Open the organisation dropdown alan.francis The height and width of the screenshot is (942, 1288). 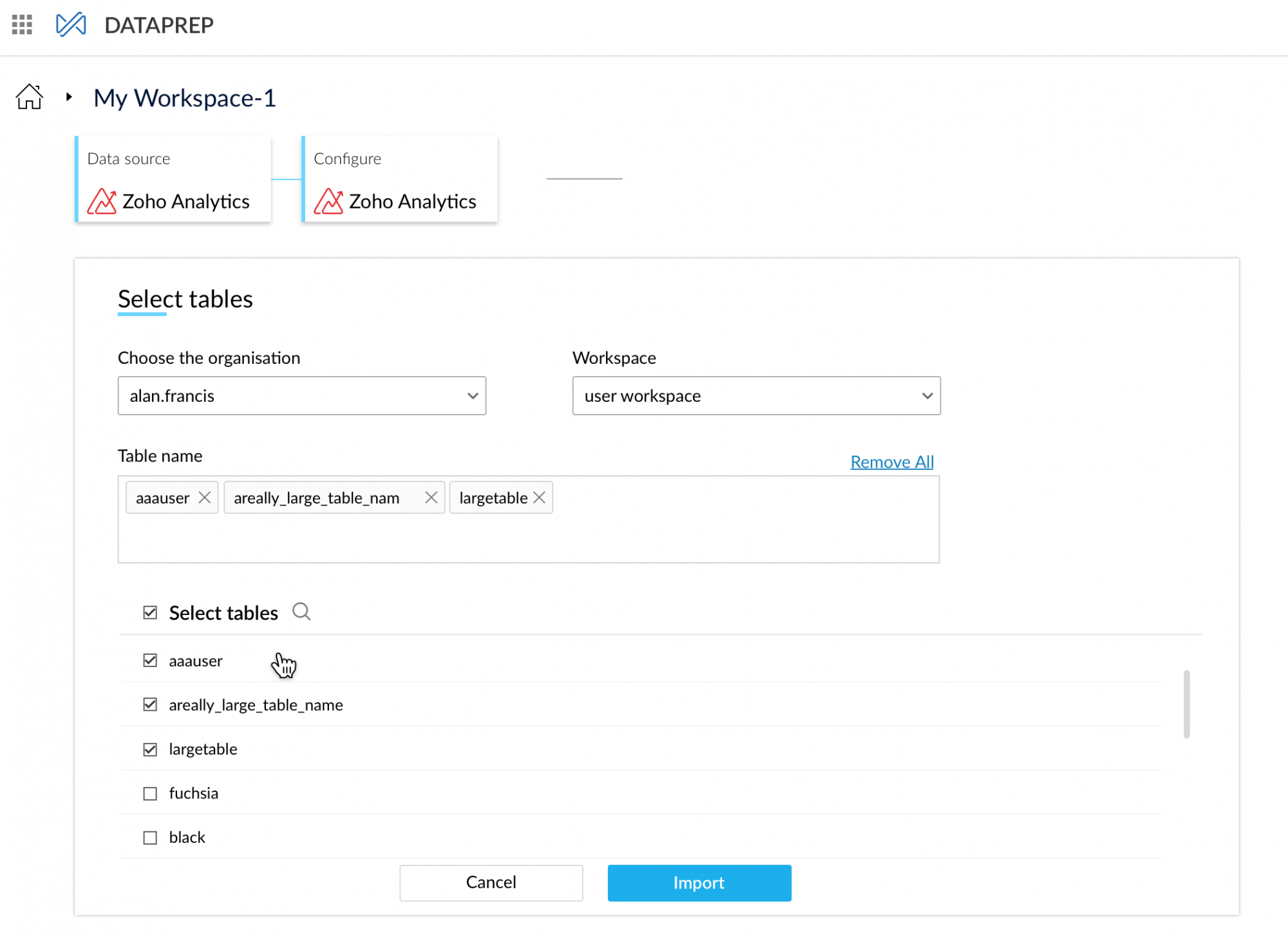(x=301, y=395)
